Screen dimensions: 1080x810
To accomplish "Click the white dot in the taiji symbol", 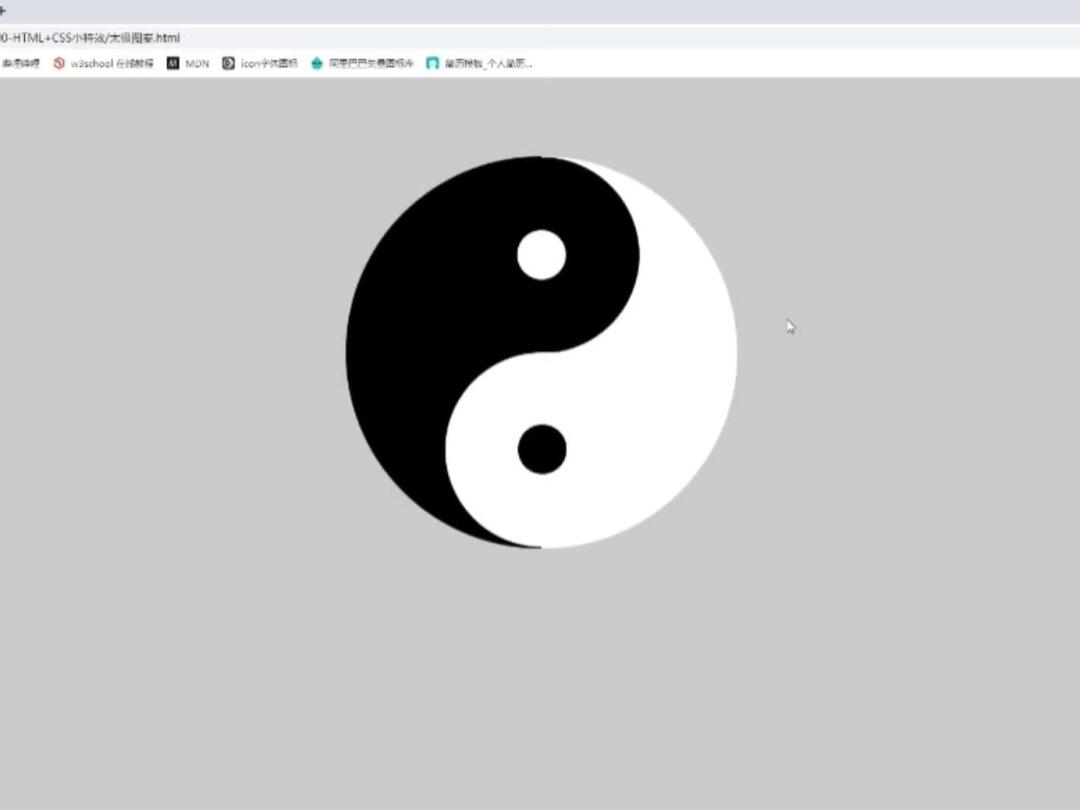I will 541,255.
